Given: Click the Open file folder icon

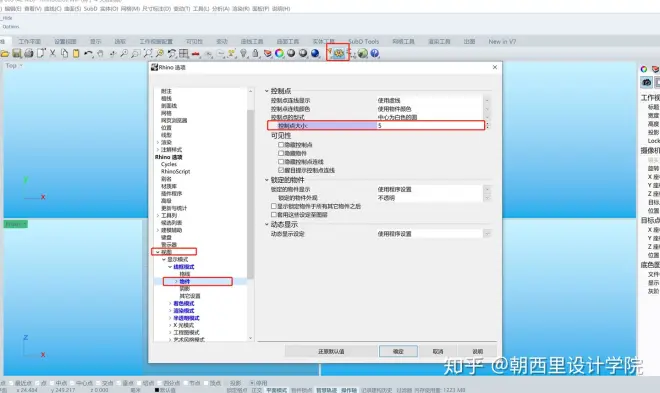Looking at the screenshot, I should [5, 53].
